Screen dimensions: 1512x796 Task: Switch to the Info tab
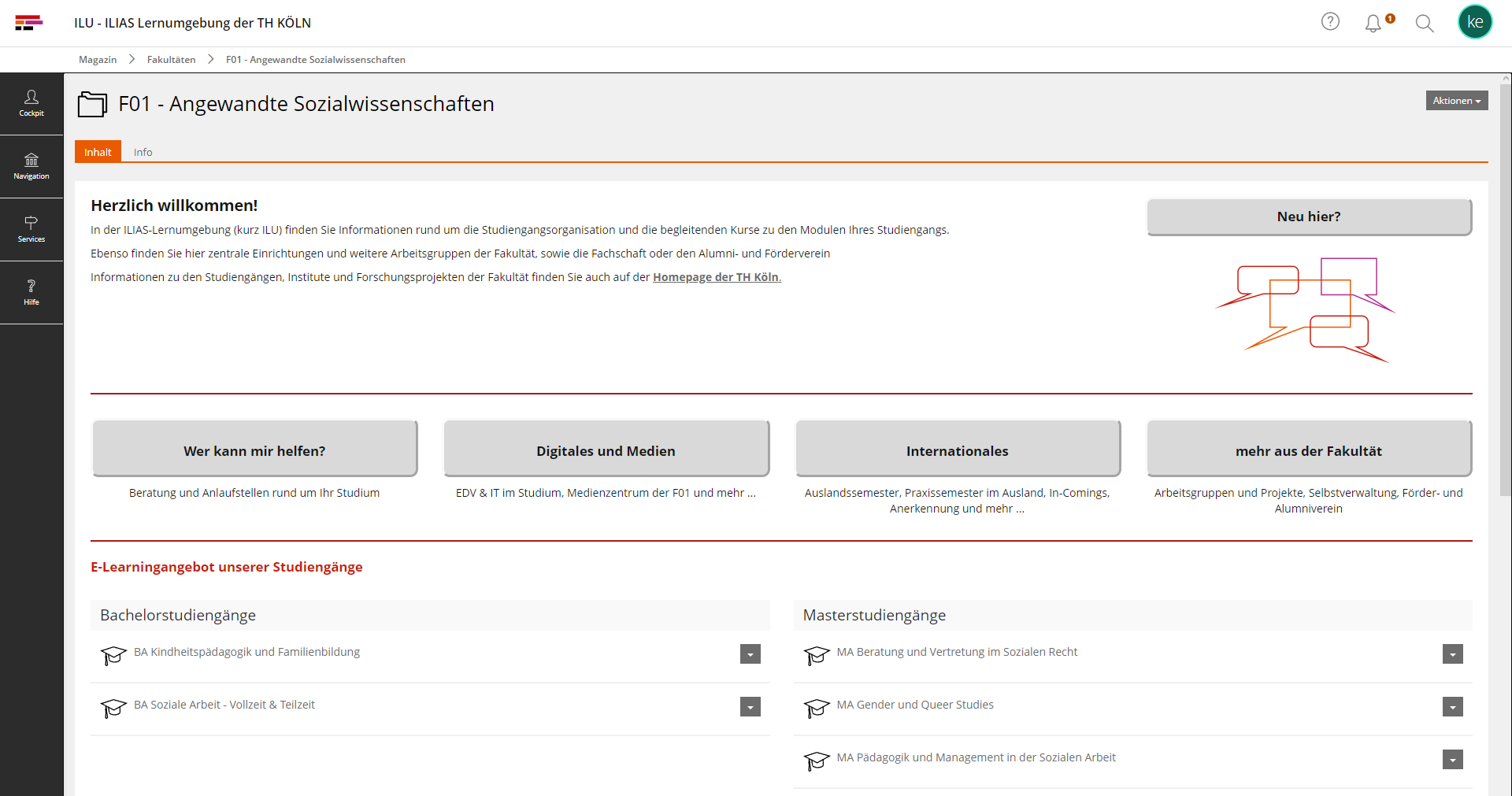(143, 152)
